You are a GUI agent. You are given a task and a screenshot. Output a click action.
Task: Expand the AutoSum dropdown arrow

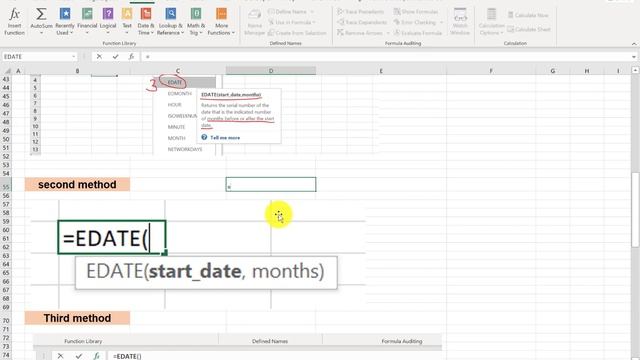pyautogui.click(x=41, y=33)
